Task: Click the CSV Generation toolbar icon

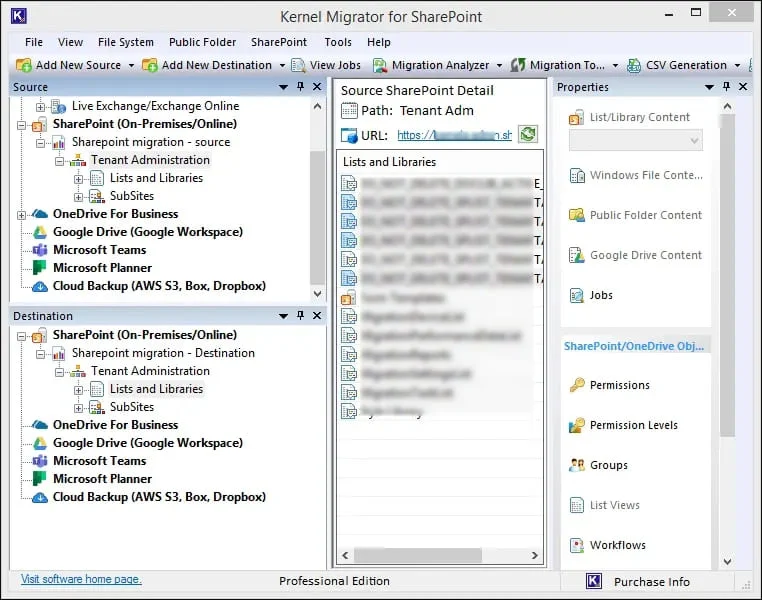Action: click(634, 65)
